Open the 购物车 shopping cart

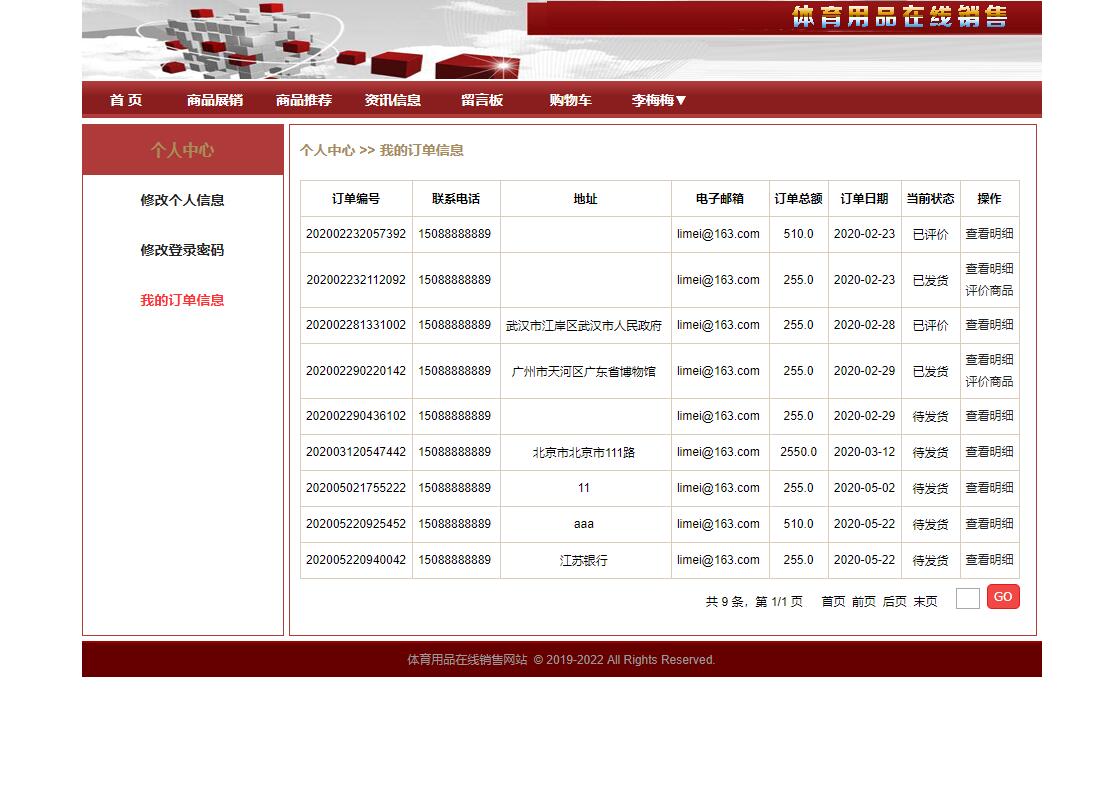tap(570, 99)
